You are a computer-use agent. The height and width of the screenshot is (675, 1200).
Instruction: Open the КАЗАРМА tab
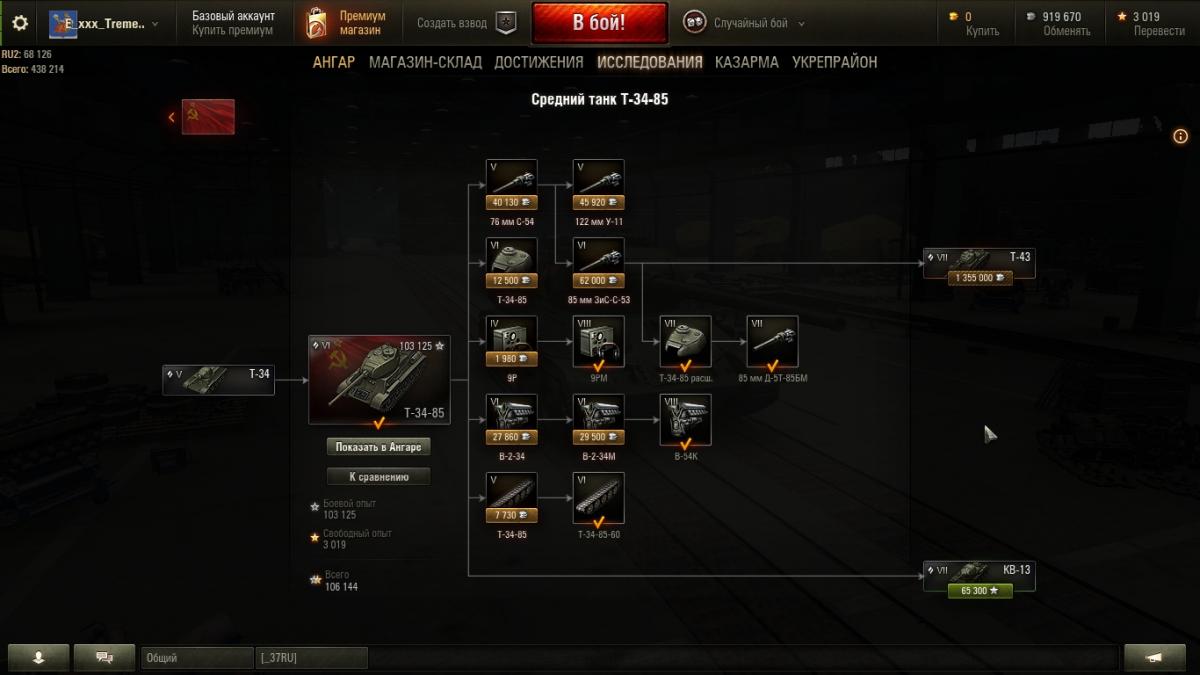pos(747,62)
